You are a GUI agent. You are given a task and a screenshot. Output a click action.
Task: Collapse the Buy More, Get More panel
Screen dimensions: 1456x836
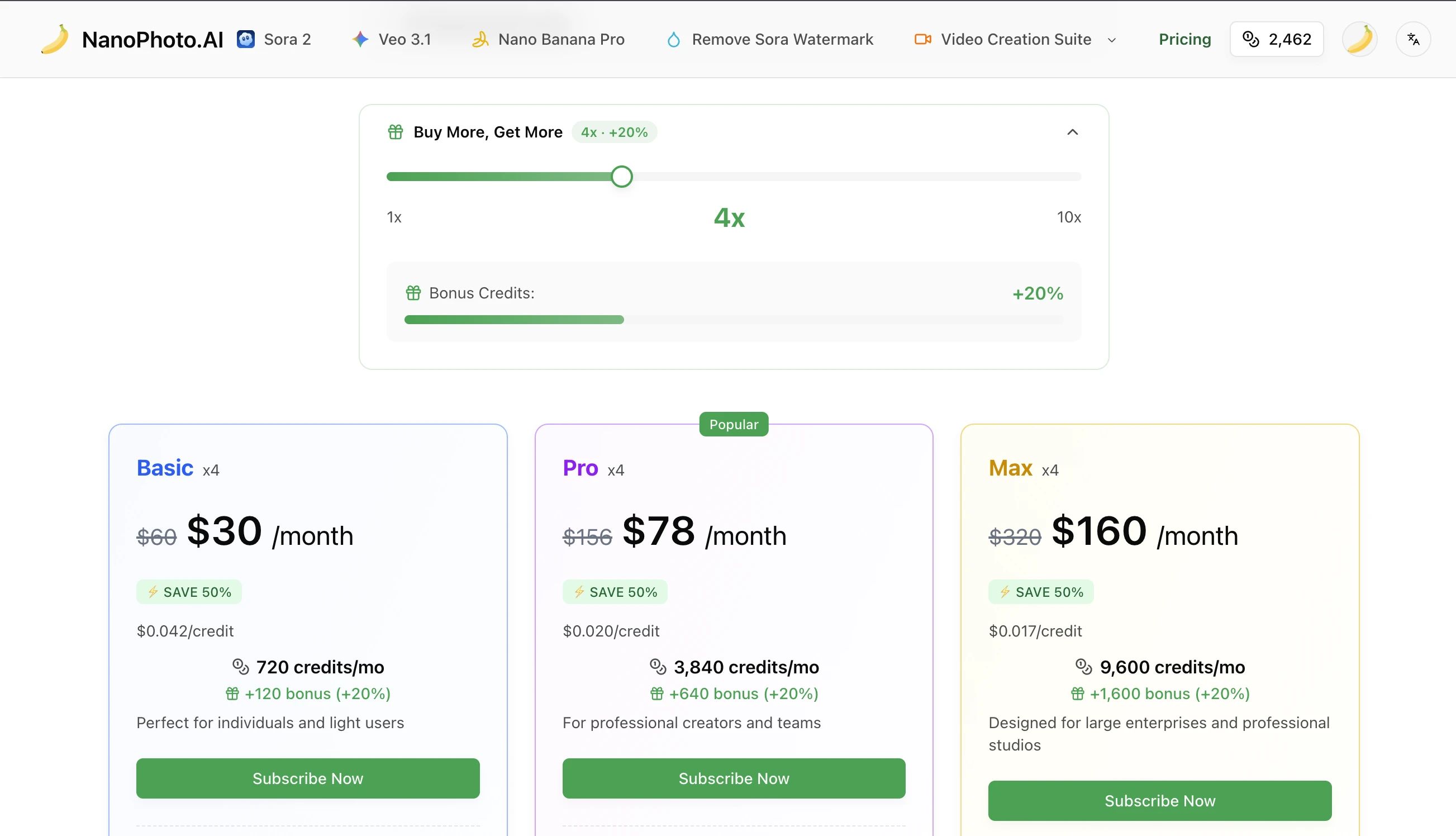tap(1072, 132)
